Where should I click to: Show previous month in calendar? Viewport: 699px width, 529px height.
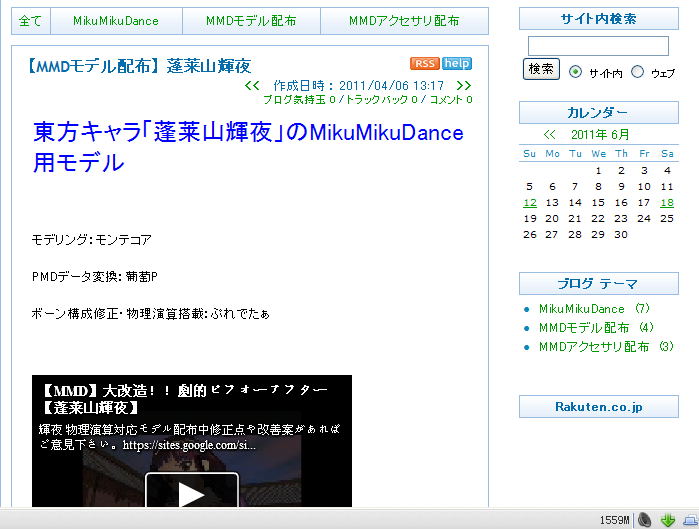point(550,134)
